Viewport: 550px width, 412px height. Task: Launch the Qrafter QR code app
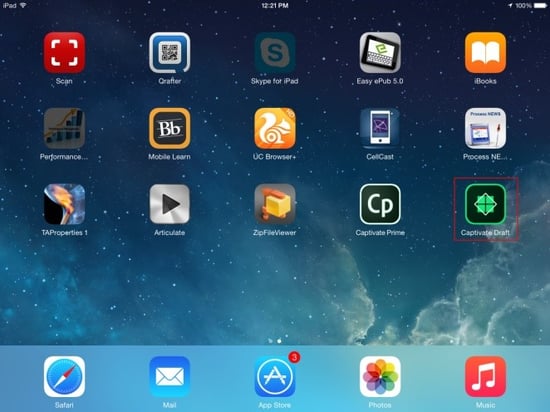coord(169,53)
